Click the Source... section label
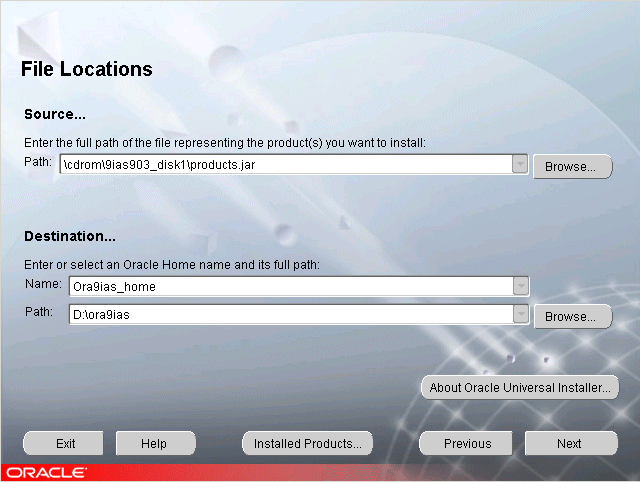 [x=55, y=114]
